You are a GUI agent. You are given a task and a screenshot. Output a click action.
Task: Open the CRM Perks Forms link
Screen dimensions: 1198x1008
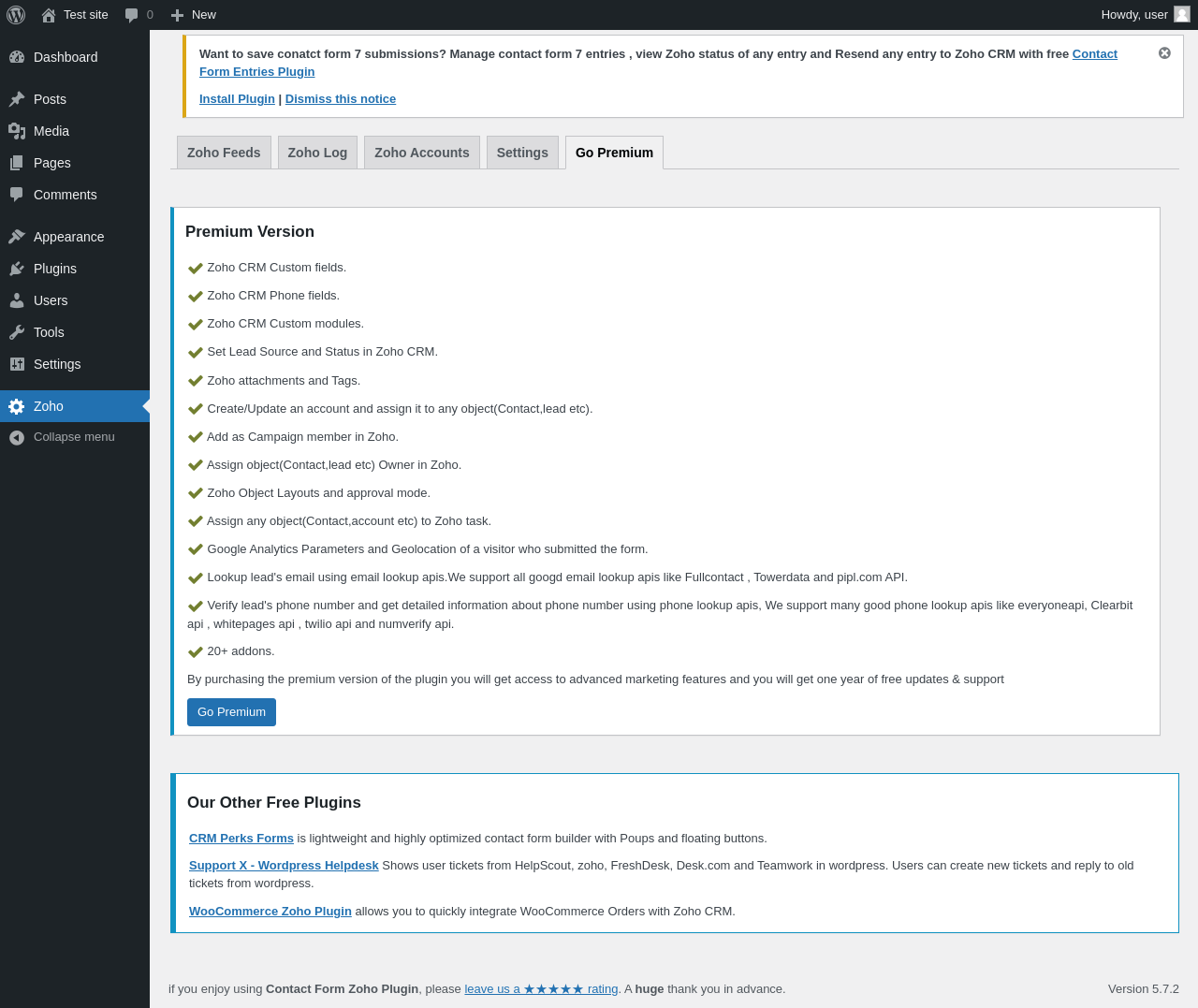241,839
